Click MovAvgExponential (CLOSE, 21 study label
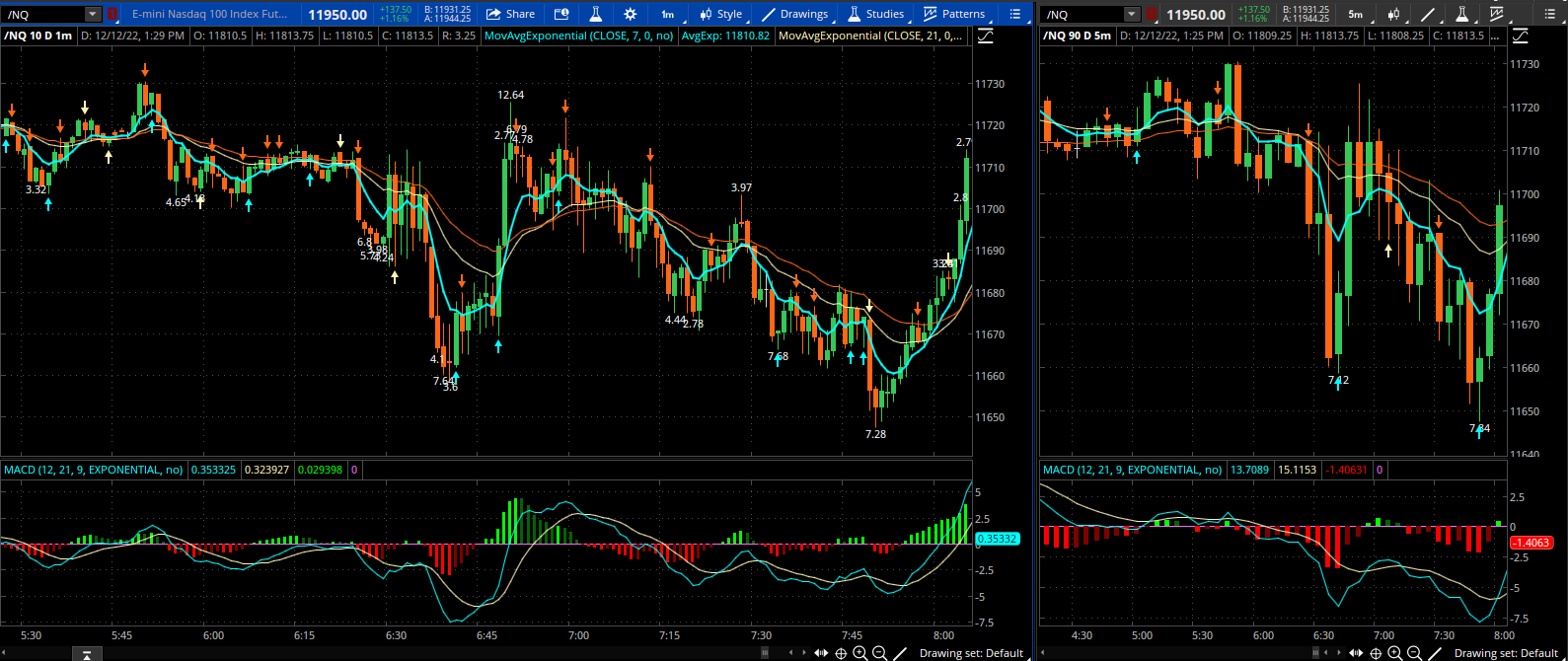Image resolution: width=1568 pixels, height=661 pixels. click(870, 36)
